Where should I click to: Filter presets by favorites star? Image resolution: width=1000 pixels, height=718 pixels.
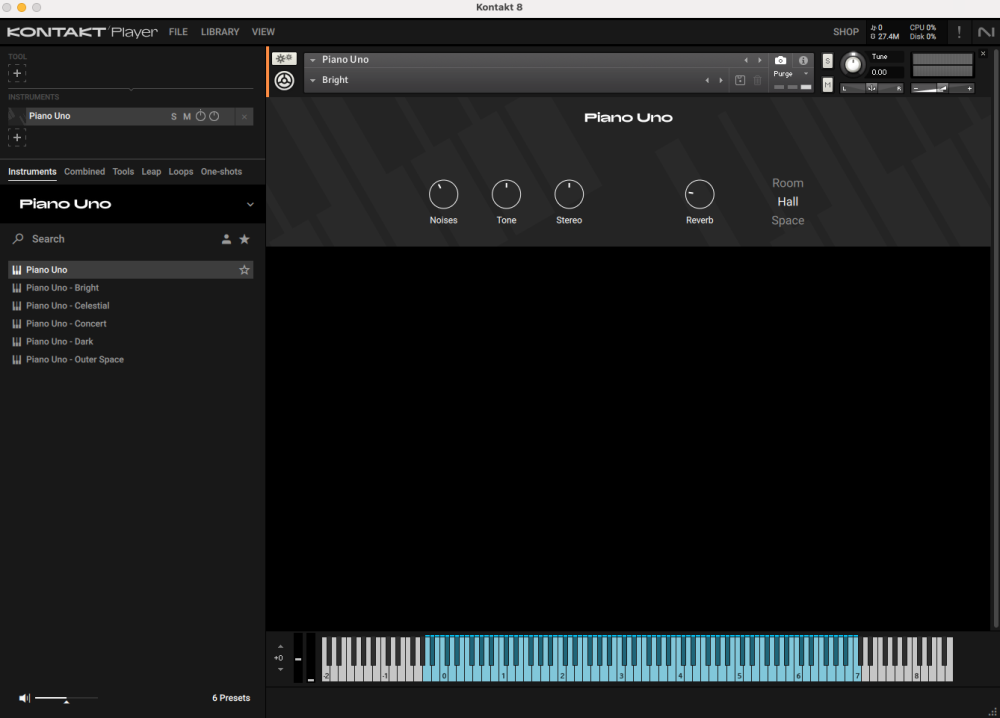[244, 239]
